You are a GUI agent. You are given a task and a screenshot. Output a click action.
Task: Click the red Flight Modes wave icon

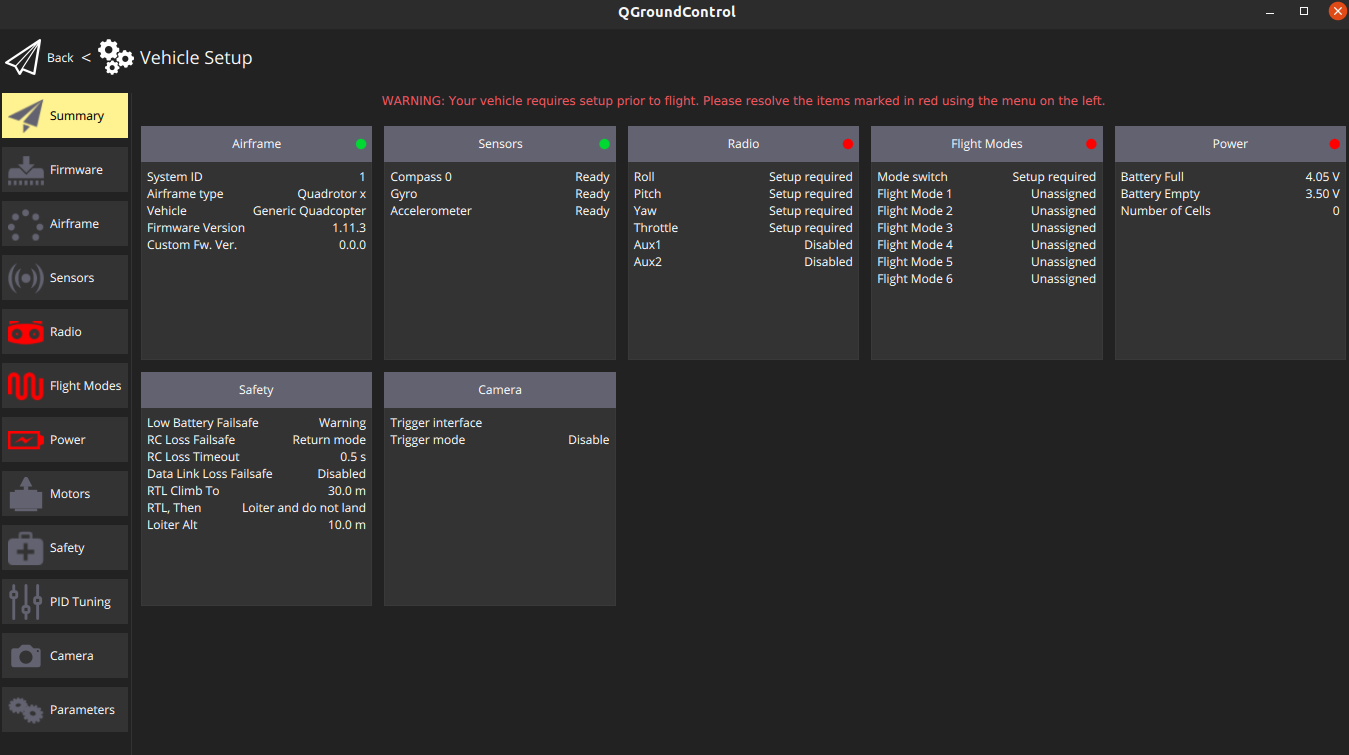[25, 386]
